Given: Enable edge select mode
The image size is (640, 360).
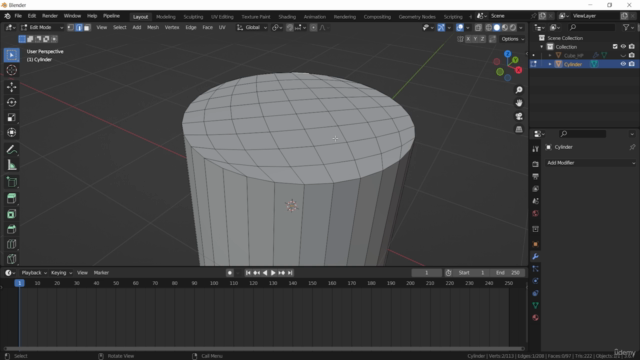Looking at the screenshot, I should click(79, 27).
